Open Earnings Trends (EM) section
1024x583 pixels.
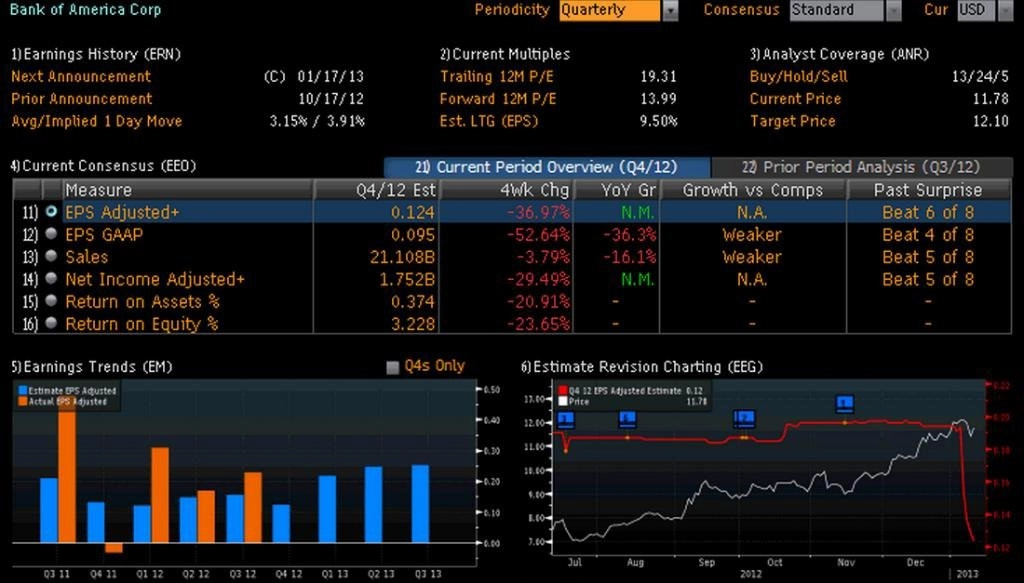coord(91,367)
